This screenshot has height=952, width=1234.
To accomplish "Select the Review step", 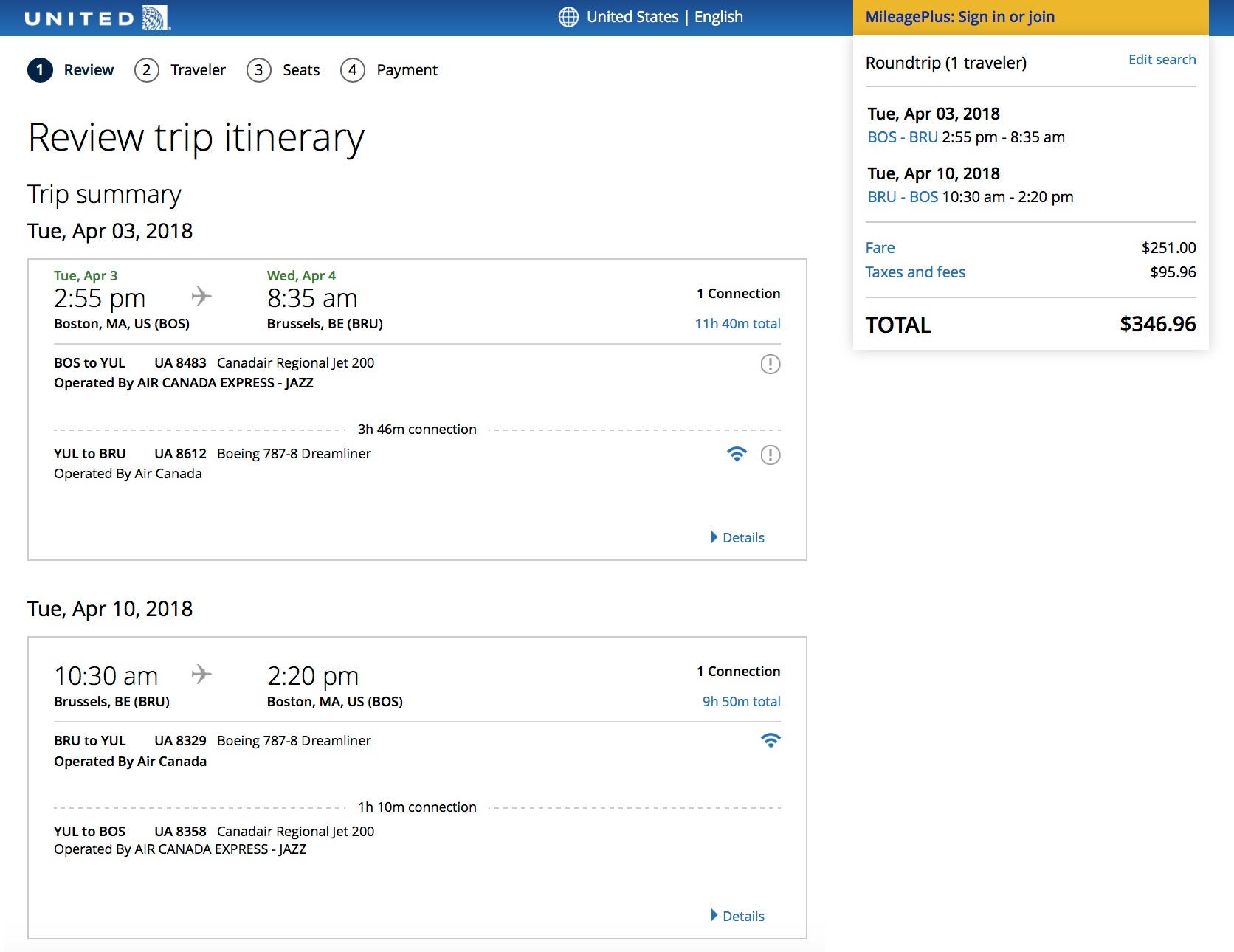I will coord(71,70).
